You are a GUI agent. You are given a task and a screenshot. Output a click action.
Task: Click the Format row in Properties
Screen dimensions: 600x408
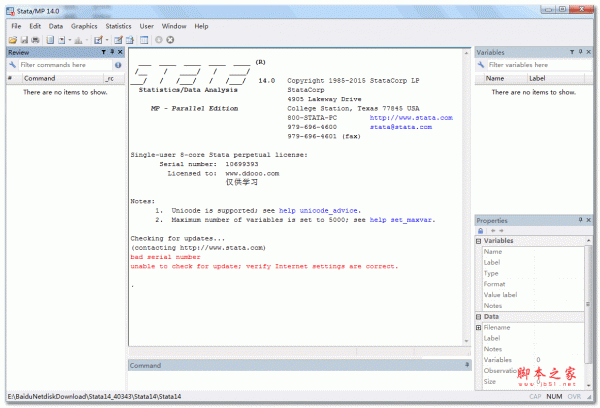pyautogui.click(x=531, y=284)
